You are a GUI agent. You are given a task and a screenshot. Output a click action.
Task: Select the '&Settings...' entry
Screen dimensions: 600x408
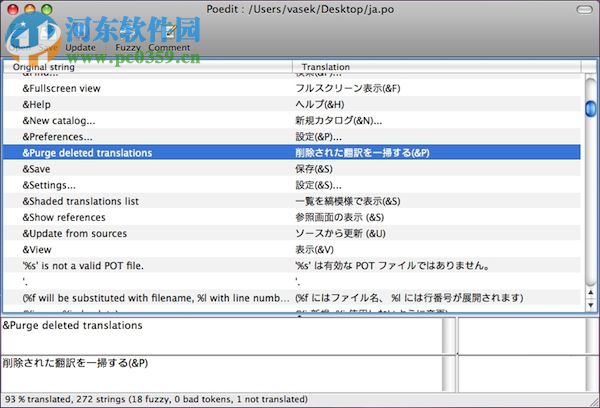click(49, 185)
